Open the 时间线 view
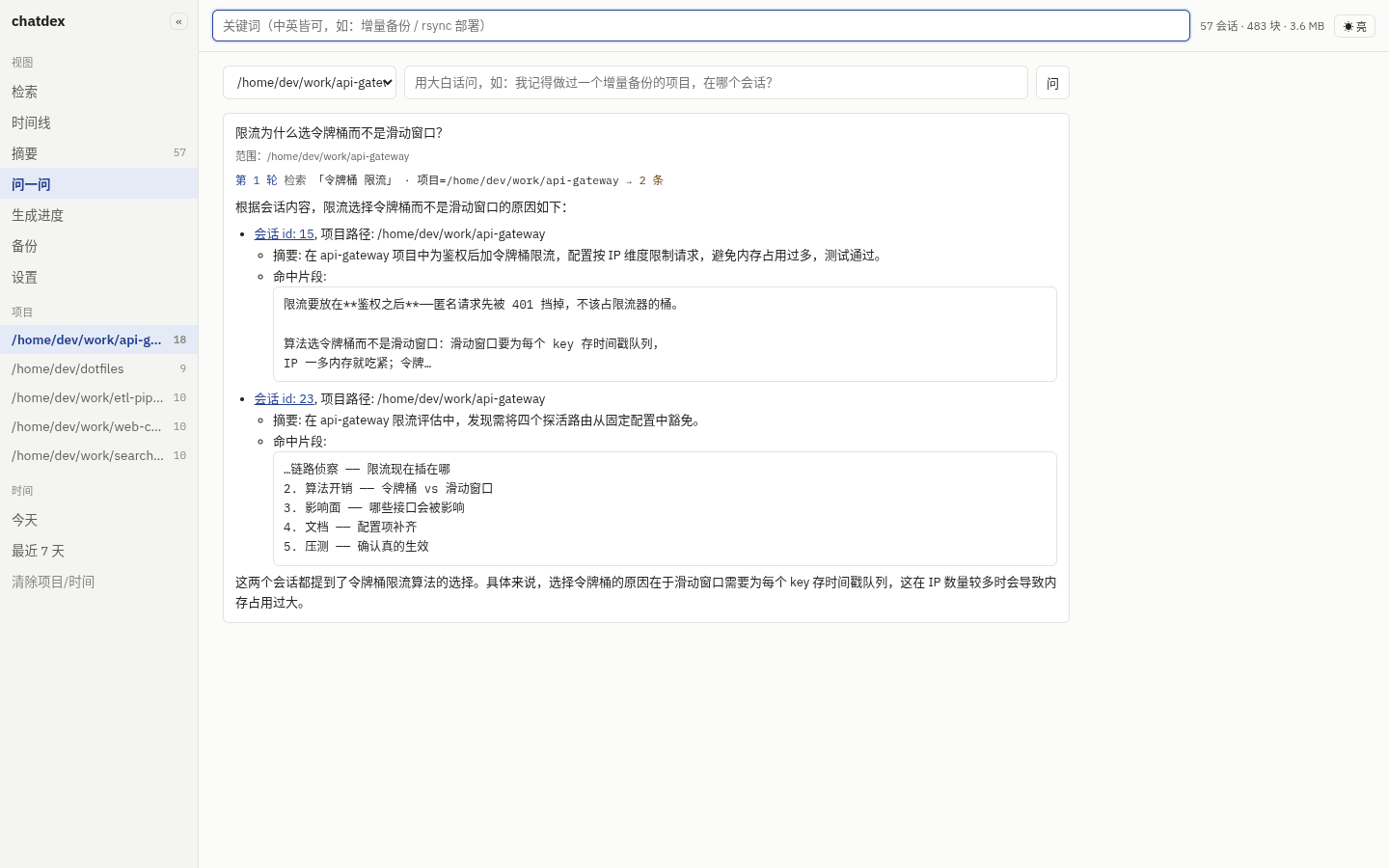This screenshot has height=868, width=1389. 98,122
